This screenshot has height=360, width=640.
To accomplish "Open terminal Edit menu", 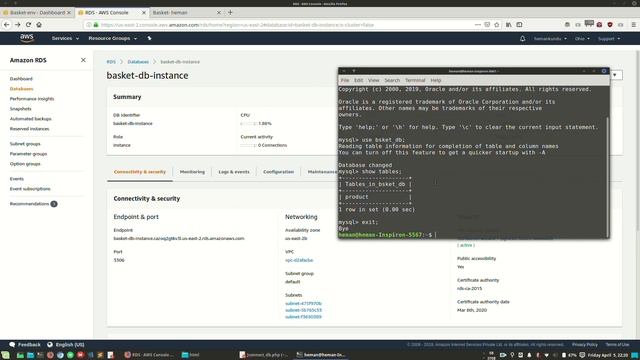I will [x=358, y=80].
